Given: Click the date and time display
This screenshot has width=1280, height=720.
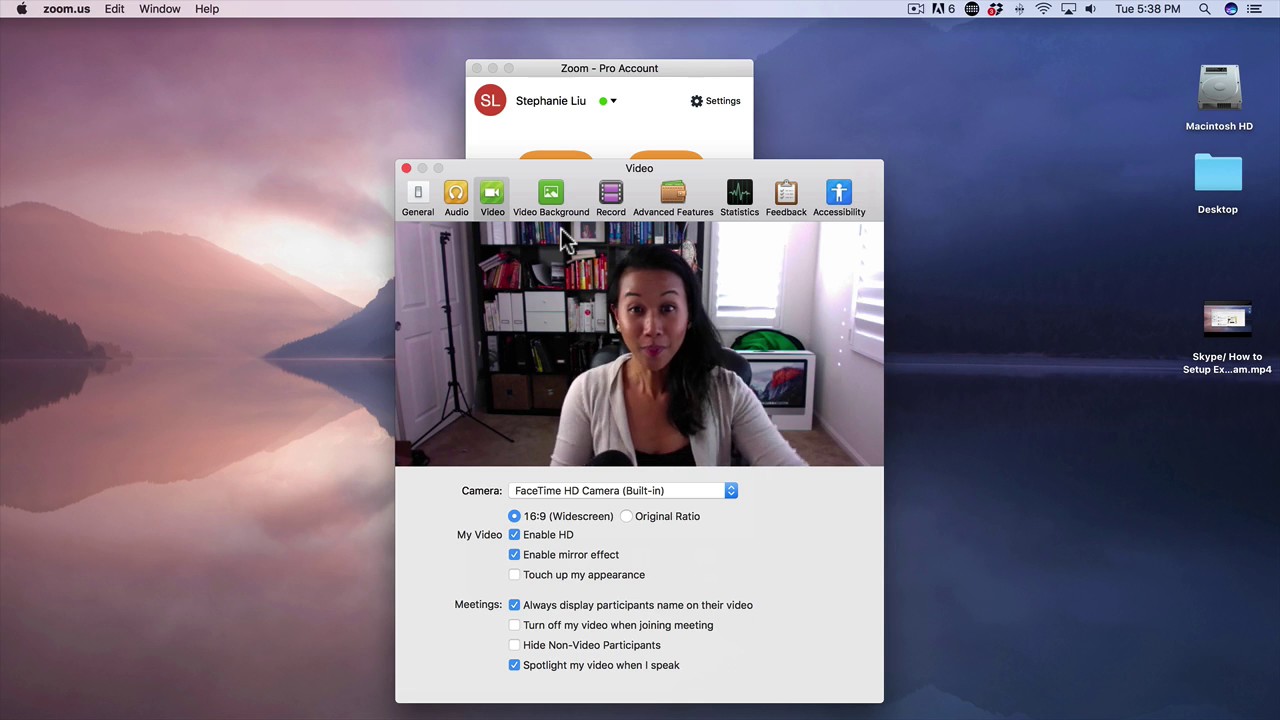Looking at the screenshot, I should [x=1147, y=9].
